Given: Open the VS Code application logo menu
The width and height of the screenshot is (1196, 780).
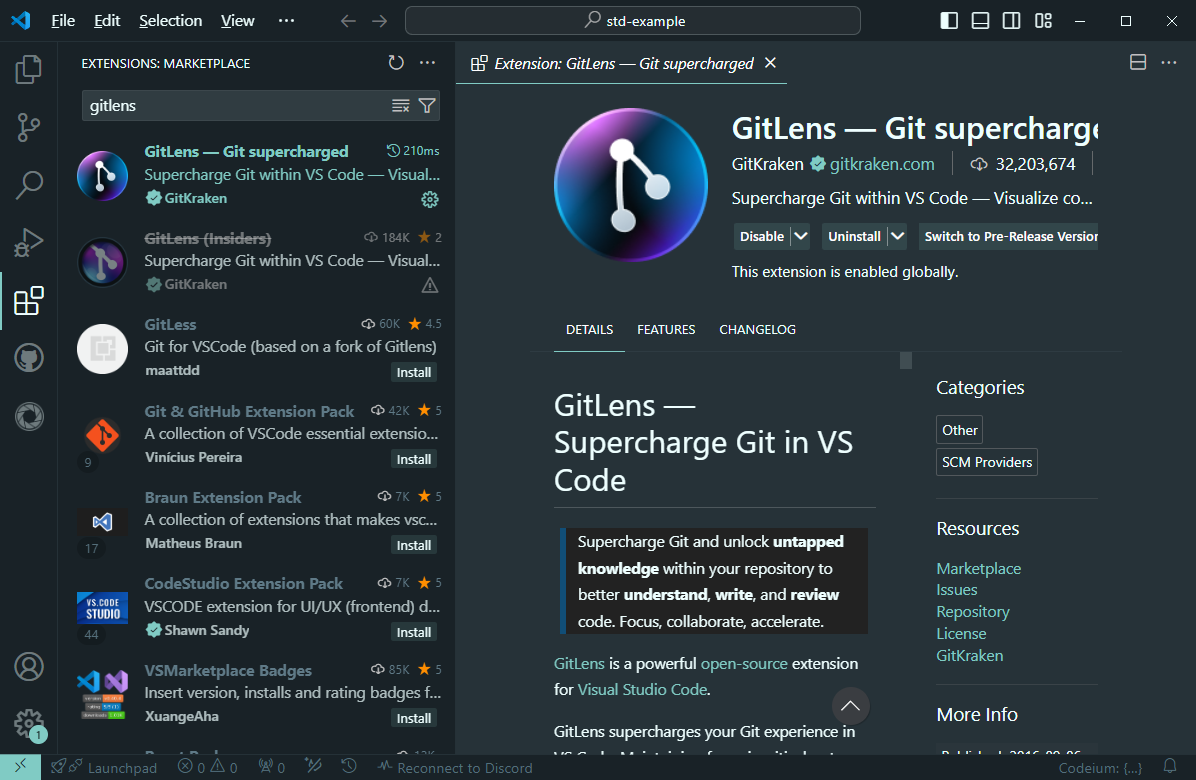Looking at the screenshot, I should pos(21,21).
